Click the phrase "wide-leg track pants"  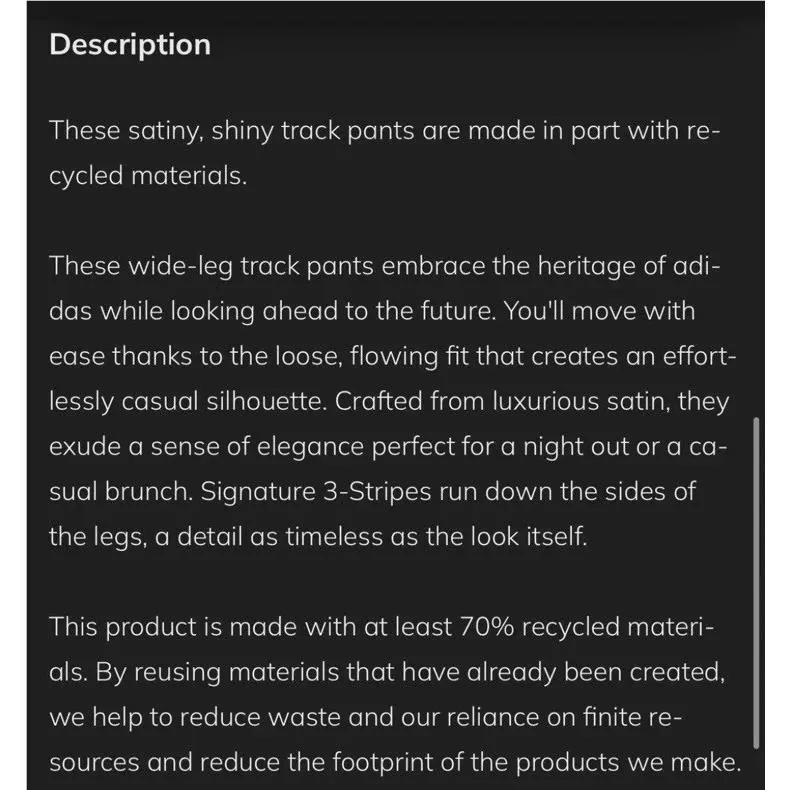[x=251, y=266]
